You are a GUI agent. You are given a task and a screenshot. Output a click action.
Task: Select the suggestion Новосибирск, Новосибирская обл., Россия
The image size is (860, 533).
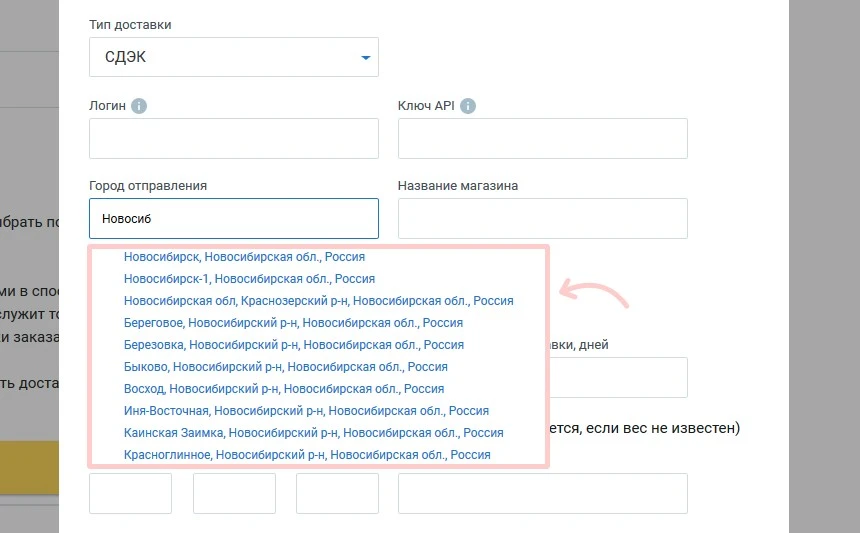pos(244,257)
